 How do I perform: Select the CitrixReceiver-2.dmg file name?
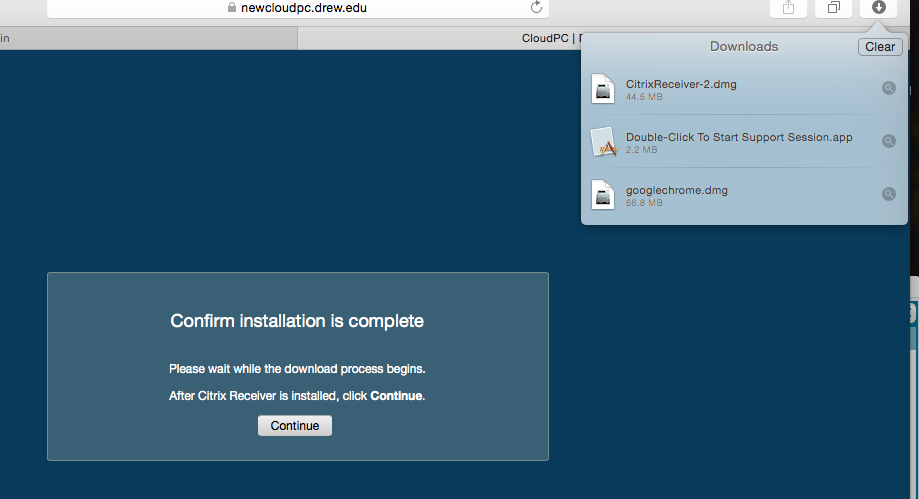click(x=681, y=84)
